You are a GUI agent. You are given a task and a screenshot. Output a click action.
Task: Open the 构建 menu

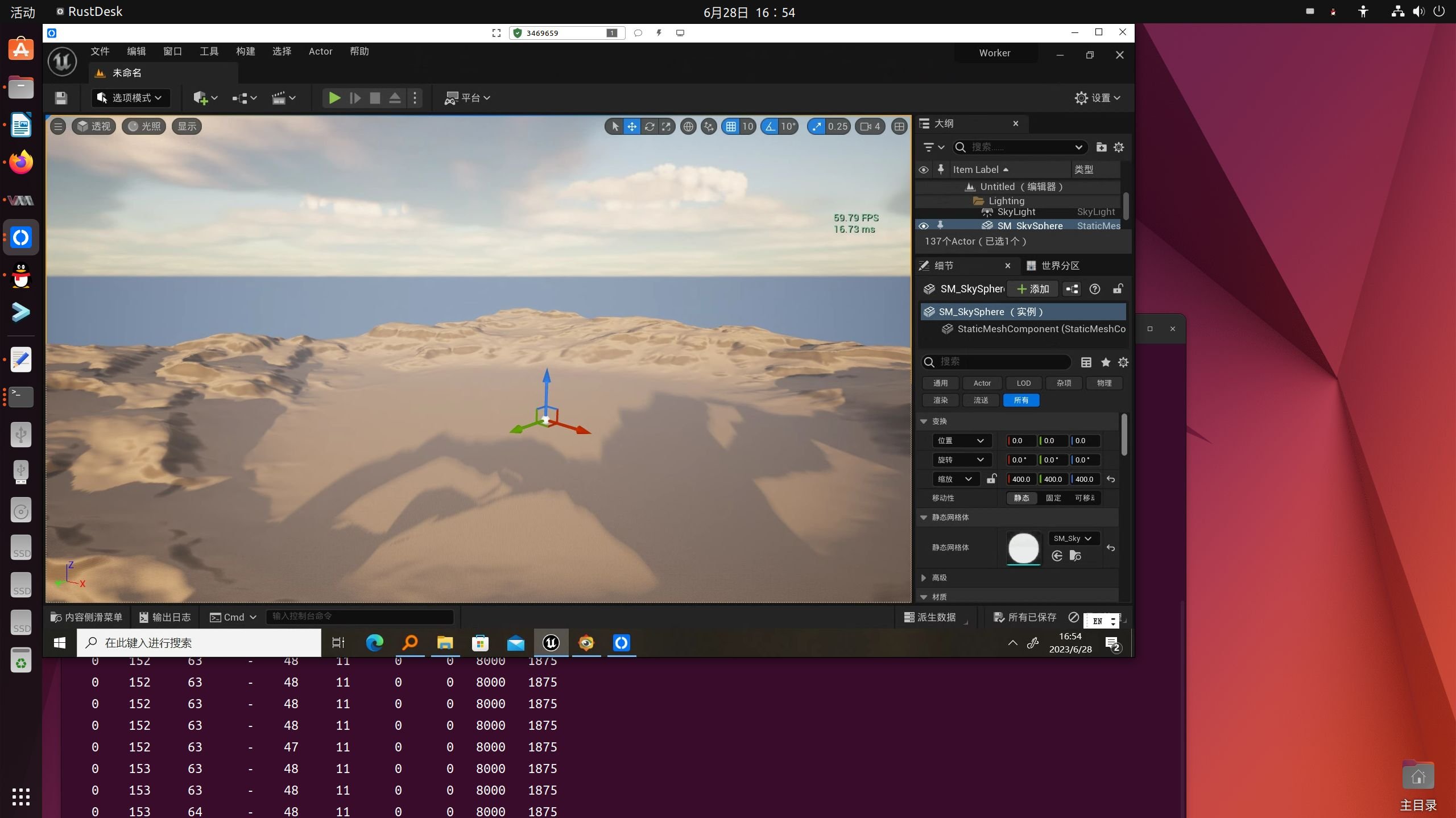coord(245,51)
